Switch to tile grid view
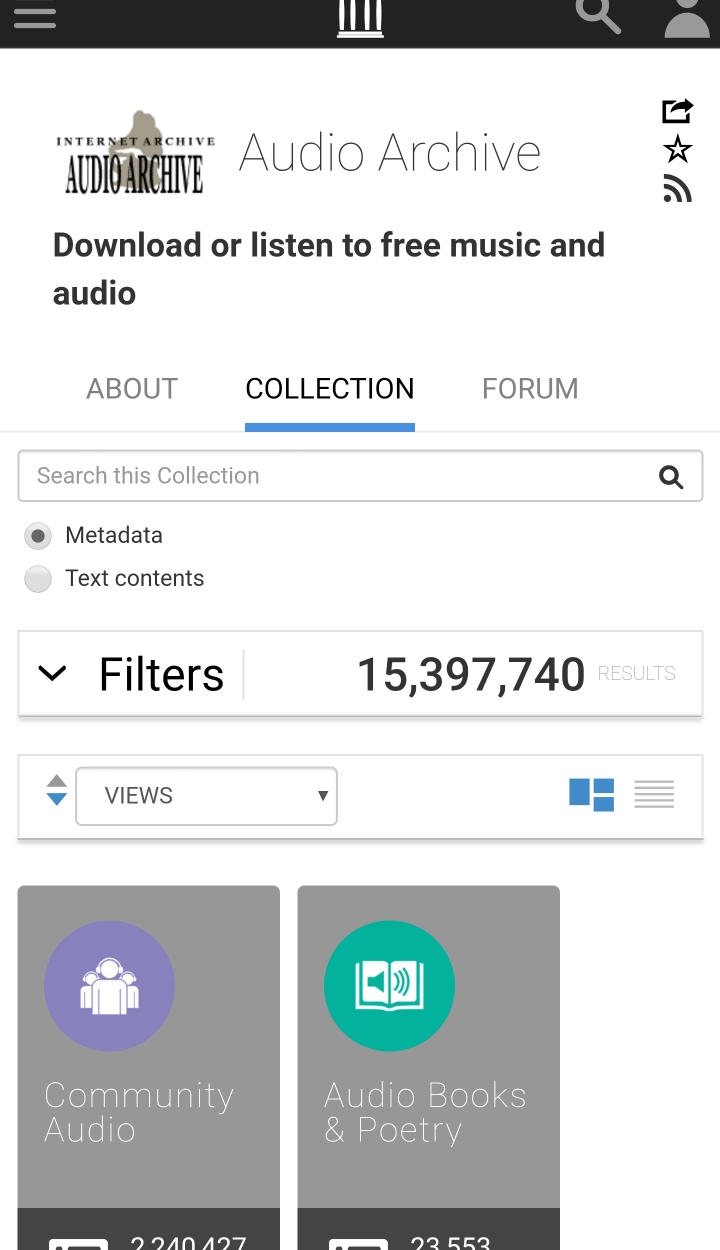This screenshot has height=1250, width=720. pos(592,795)
